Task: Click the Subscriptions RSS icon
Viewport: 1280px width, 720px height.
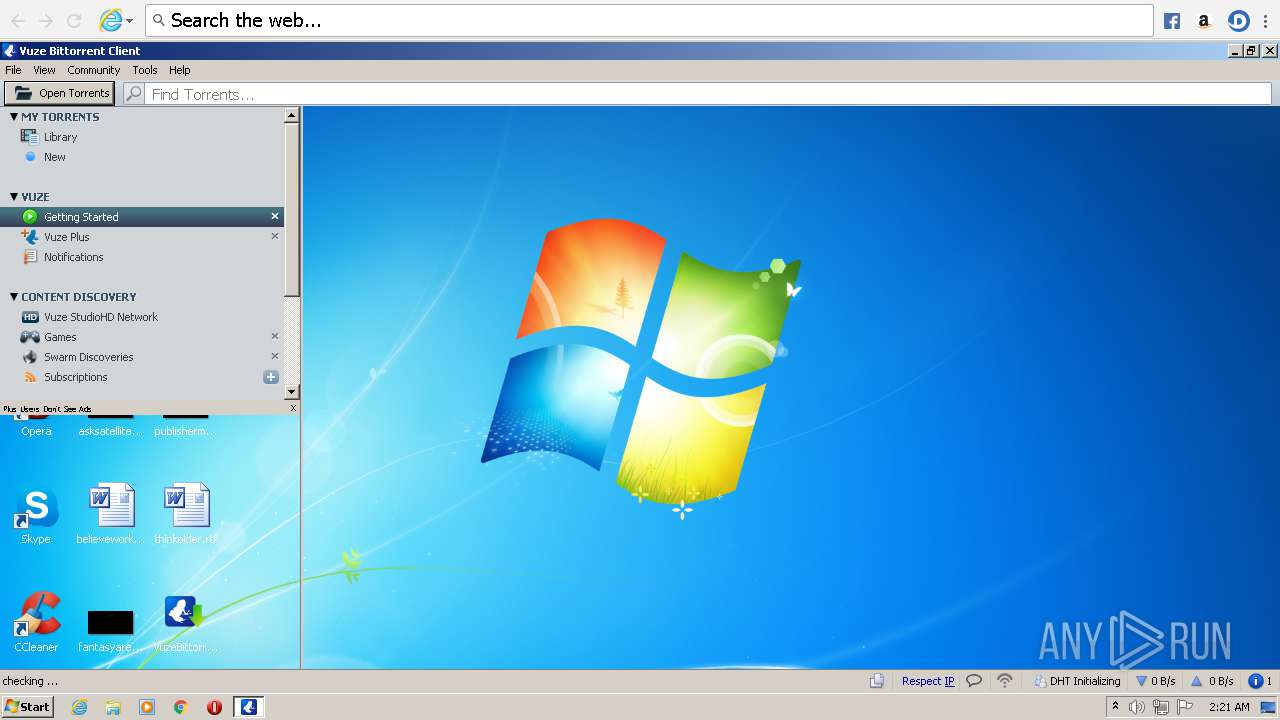Action: tap(30, 377)
